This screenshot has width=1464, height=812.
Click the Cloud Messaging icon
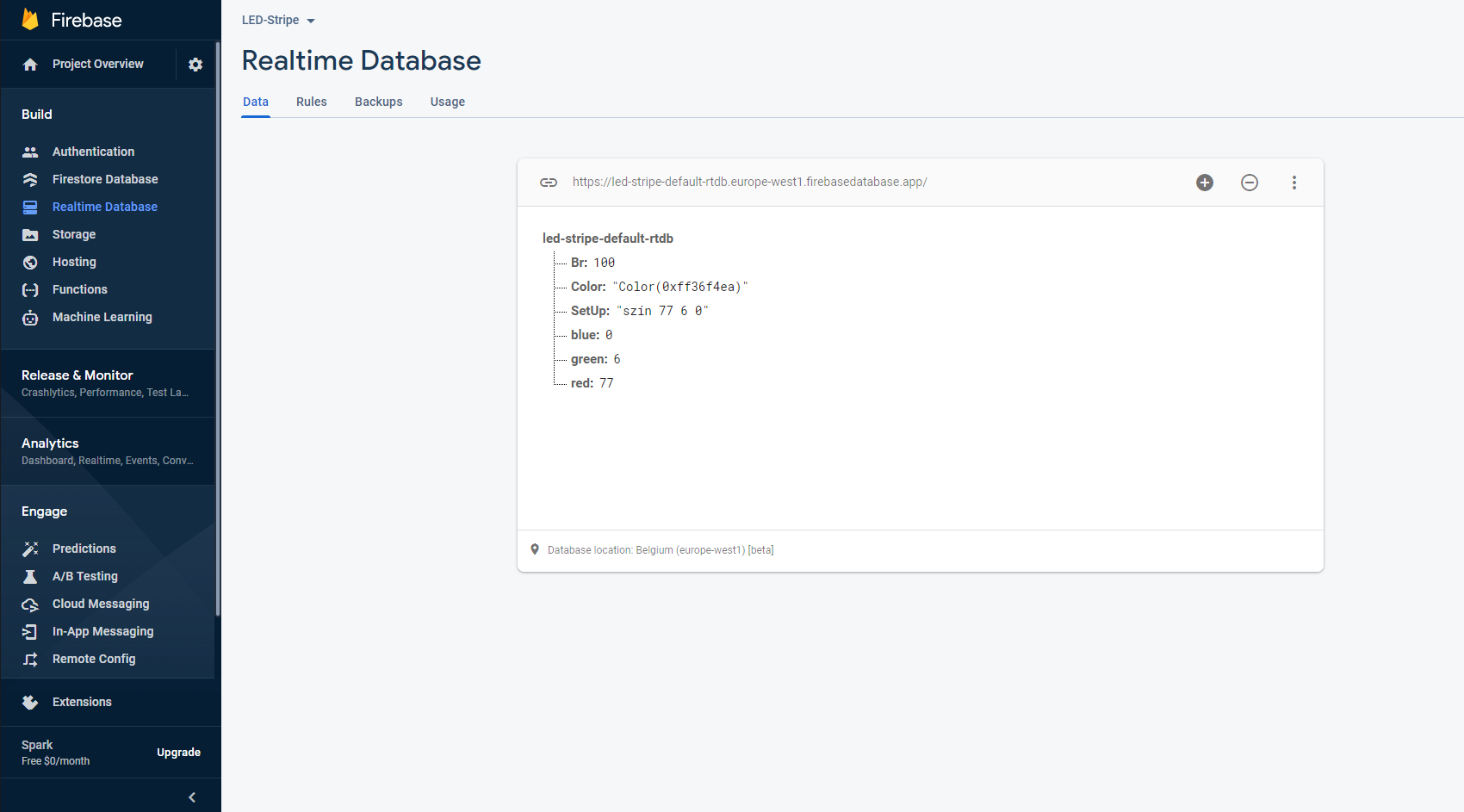pyautogui.click(x=30, y=604)
